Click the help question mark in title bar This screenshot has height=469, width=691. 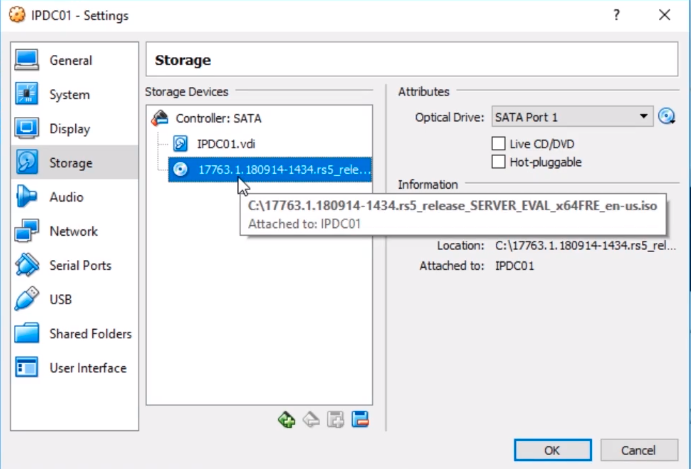617,16
